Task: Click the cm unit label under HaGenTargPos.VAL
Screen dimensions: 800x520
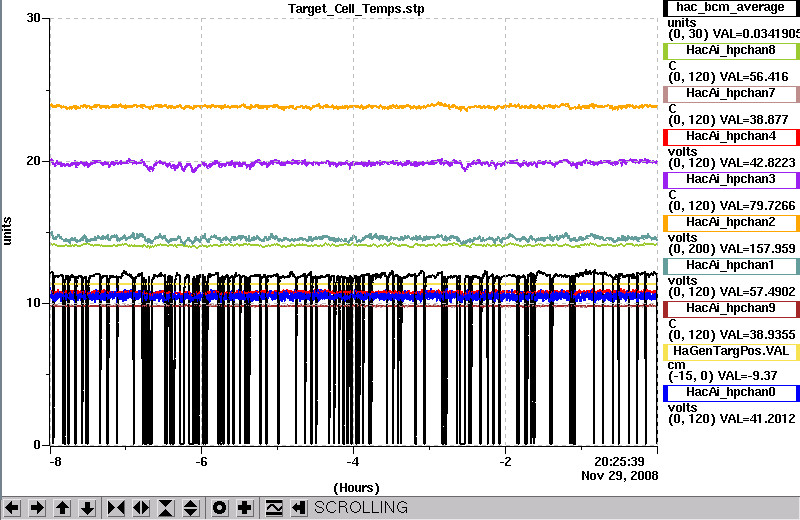Action: point(677,365)
